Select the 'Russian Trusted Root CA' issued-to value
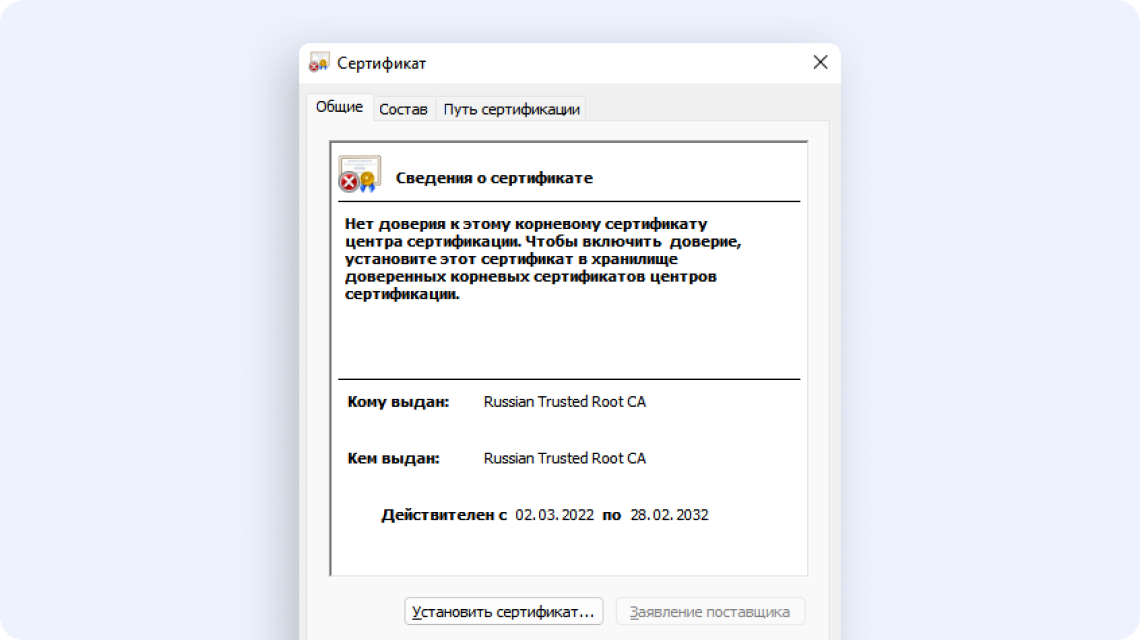Viewport: 1140px width, 640px height. point(564,401)
